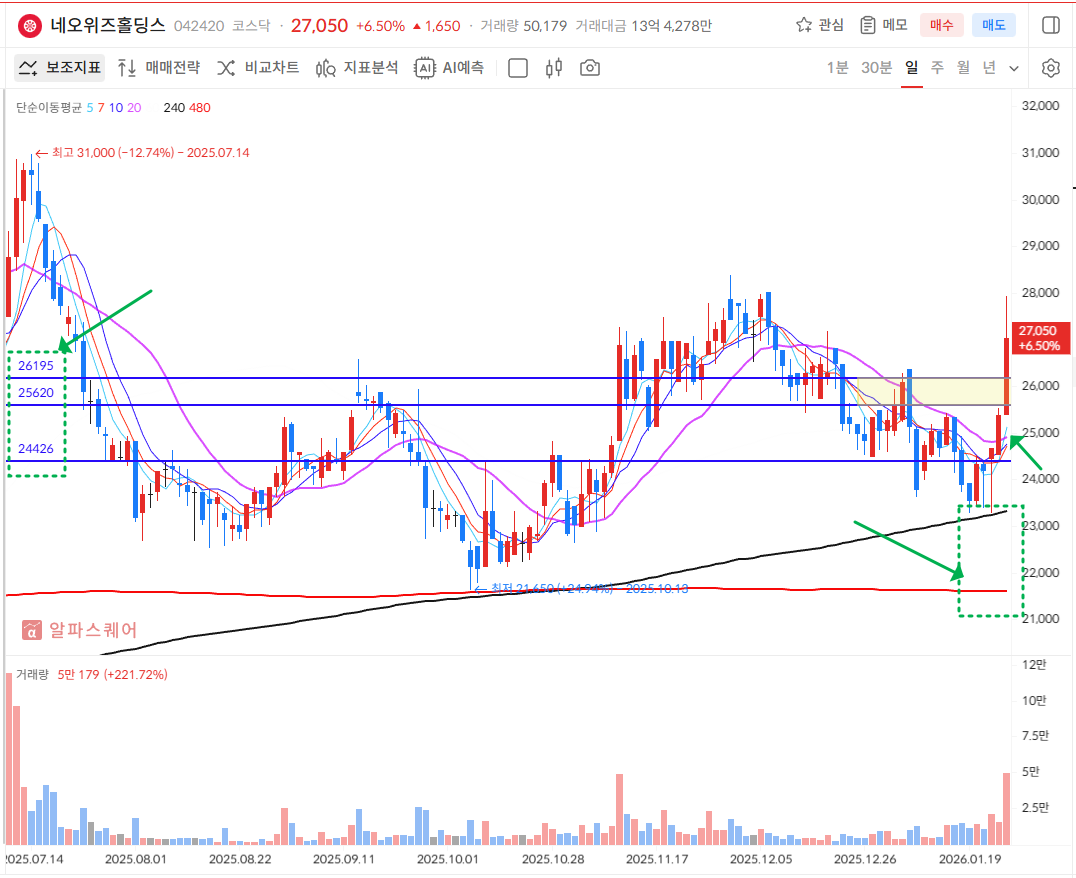
Task: Open the 메모 note for this stock
Action: click(x=883, y=25)
